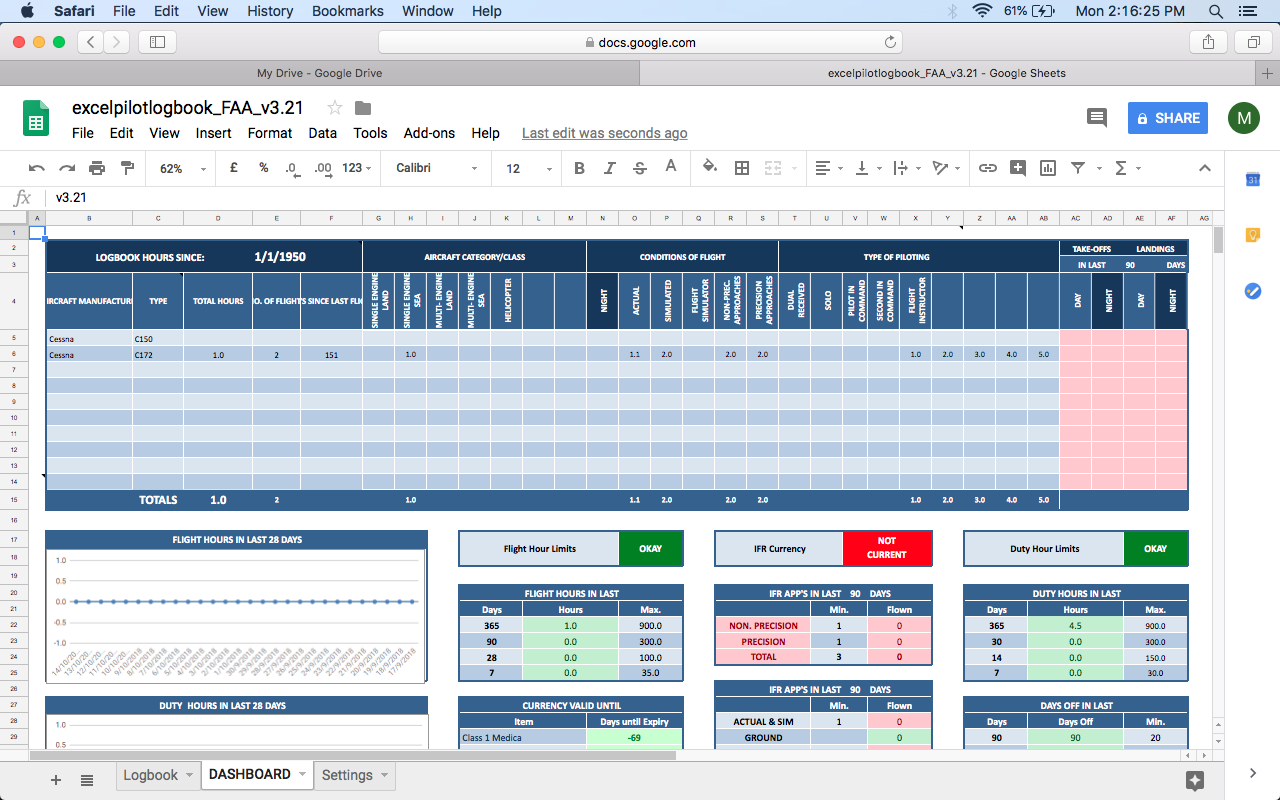
Task: Open a new Safari tab with plus
Action: [1268, 73]
